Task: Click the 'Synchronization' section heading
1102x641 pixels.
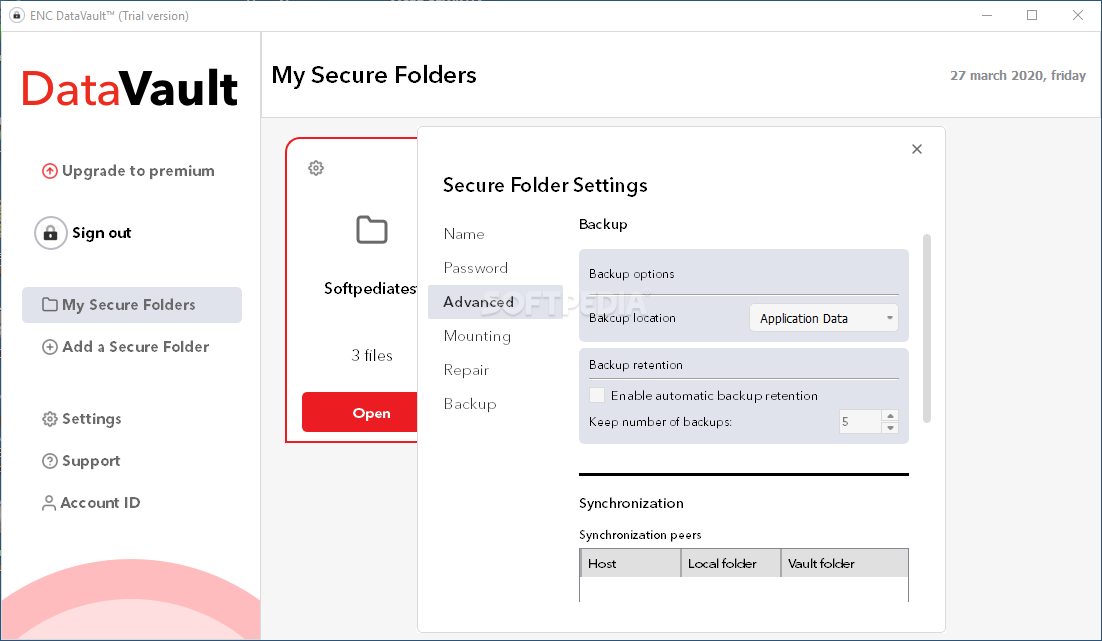Action: tap(631, 503)
